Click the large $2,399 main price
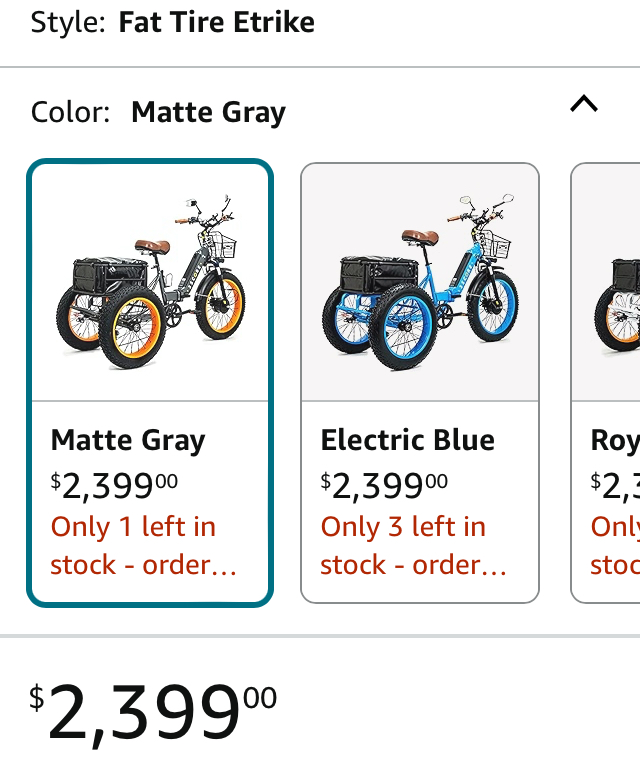The image size is (640, 759). 152,714
